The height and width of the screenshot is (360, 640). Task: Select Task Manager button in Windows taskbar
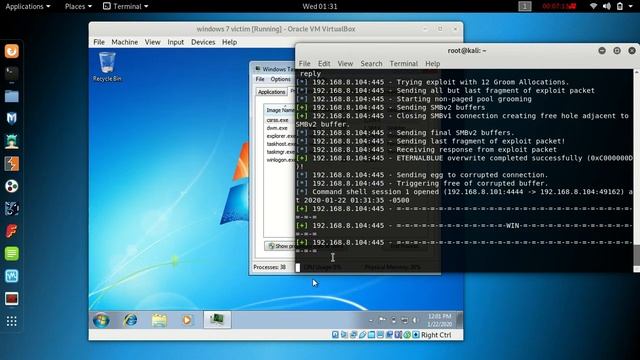pos(217,320)
